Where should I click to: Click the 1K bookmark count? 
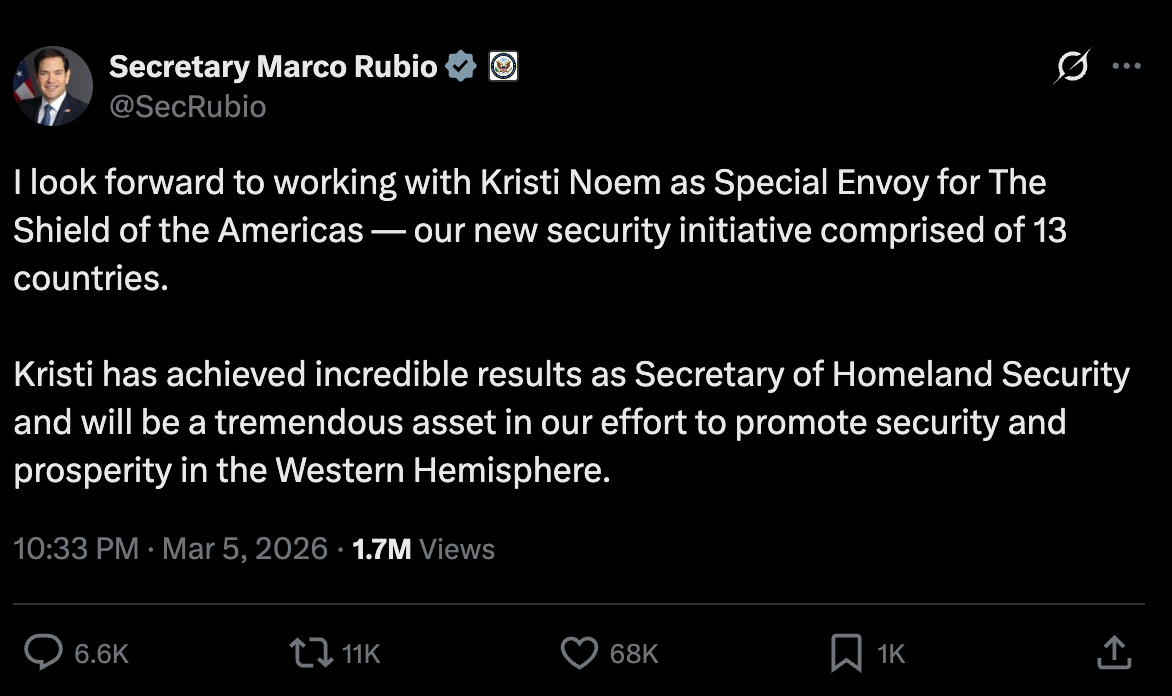(x=890, y=653)
